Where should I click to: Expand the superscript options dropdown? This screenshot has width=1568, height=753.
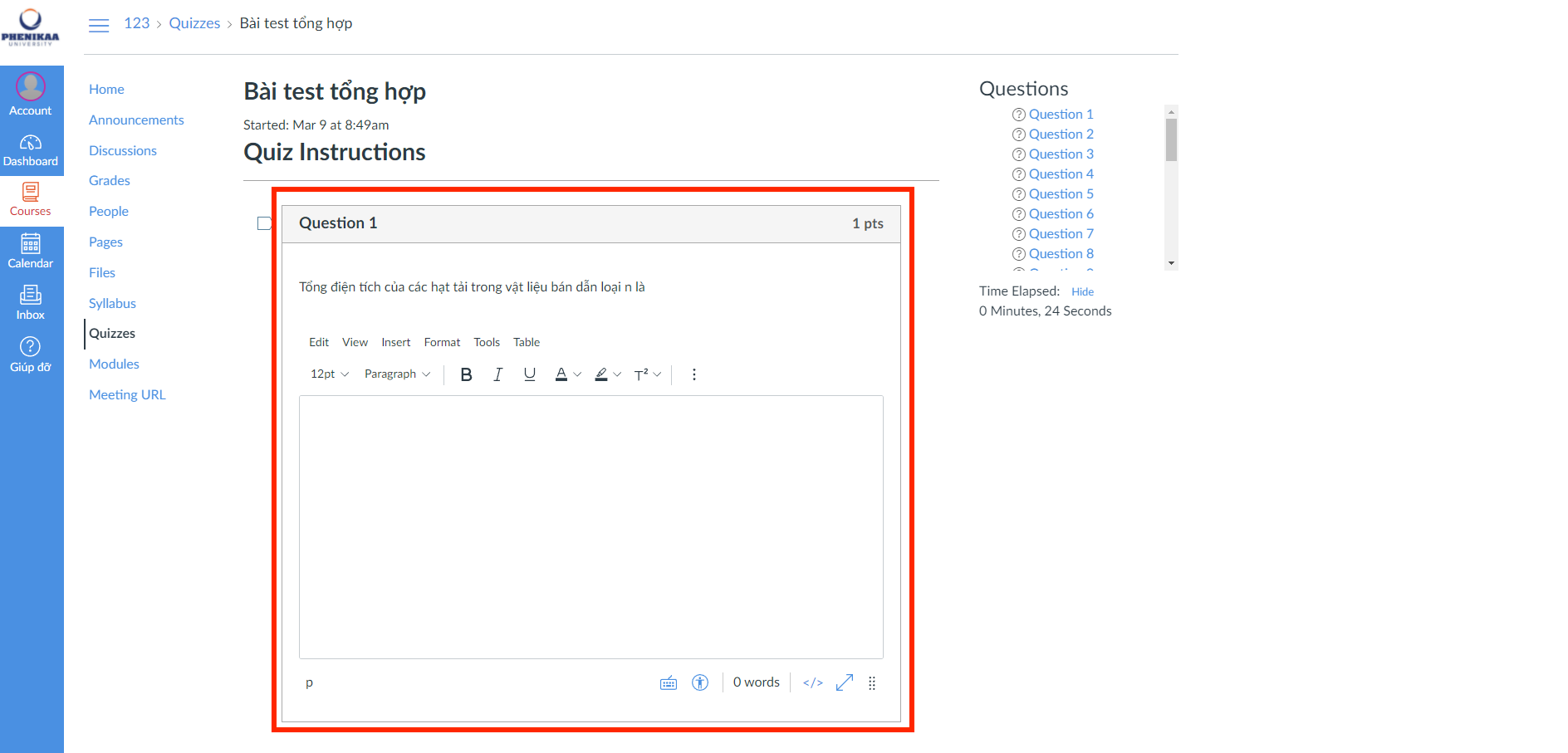[658, 374]
